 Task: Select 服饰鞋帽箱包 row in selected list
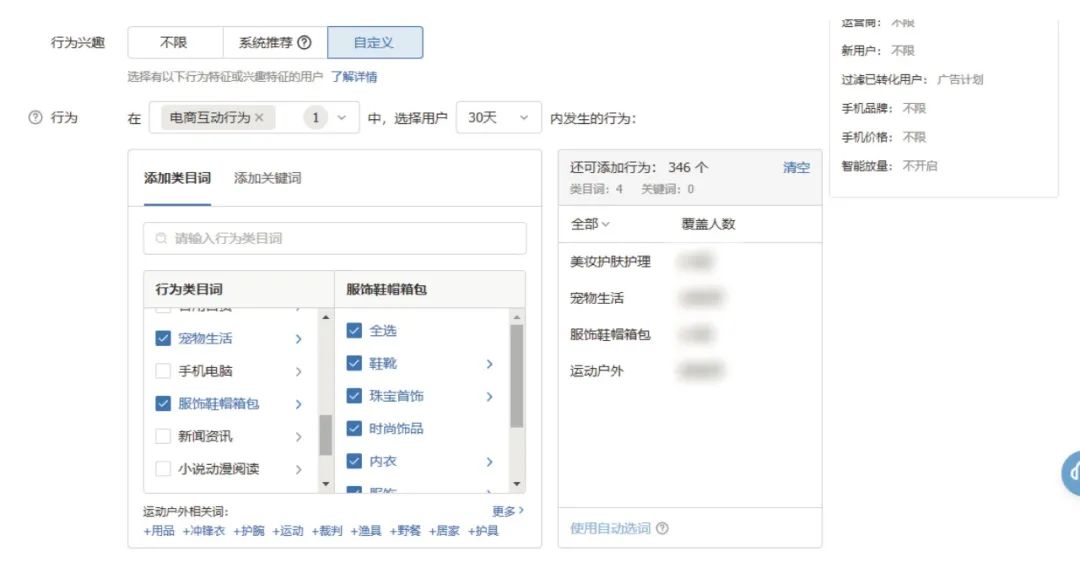(x=689, y=335)
